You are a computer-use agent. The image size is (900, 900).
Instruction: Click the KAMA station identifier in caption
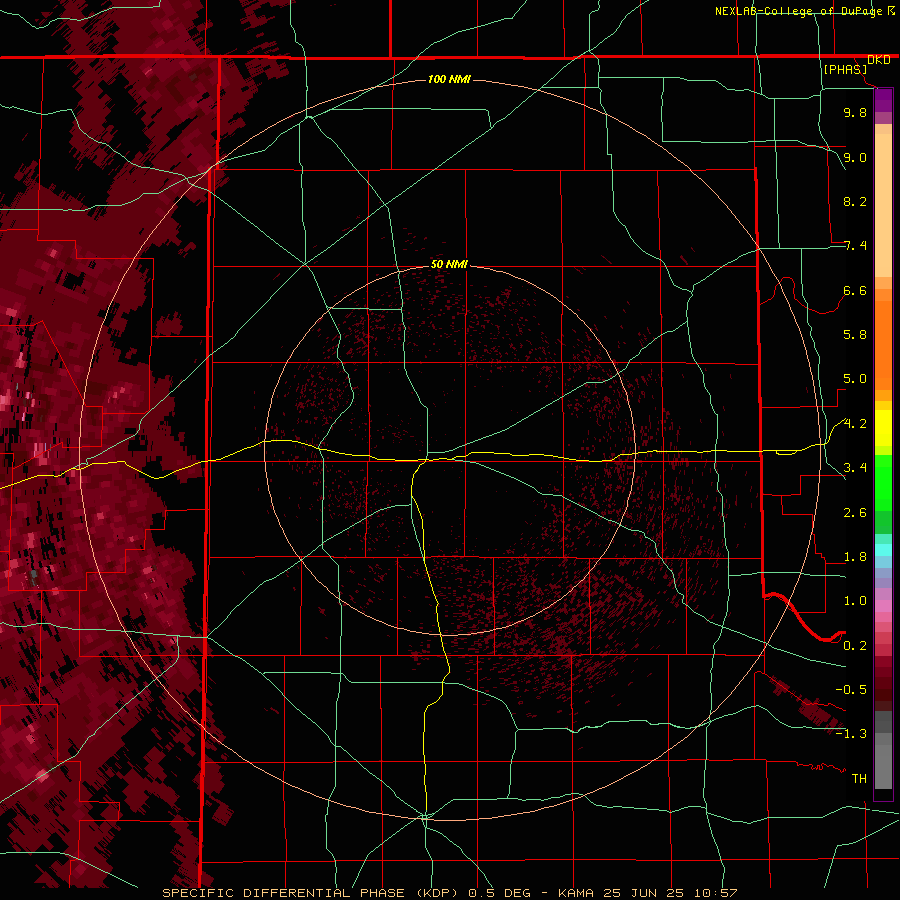[x=576, y=893]
